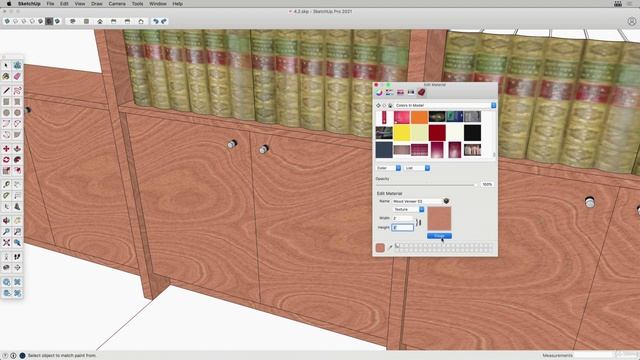Click the active color well
Screen dimensions: 640x360
[x=380, y=248]
